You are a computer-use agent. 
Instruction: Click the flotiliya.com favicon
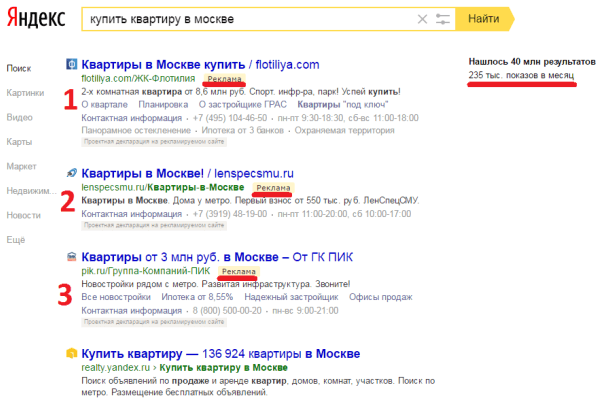point(72,64)
